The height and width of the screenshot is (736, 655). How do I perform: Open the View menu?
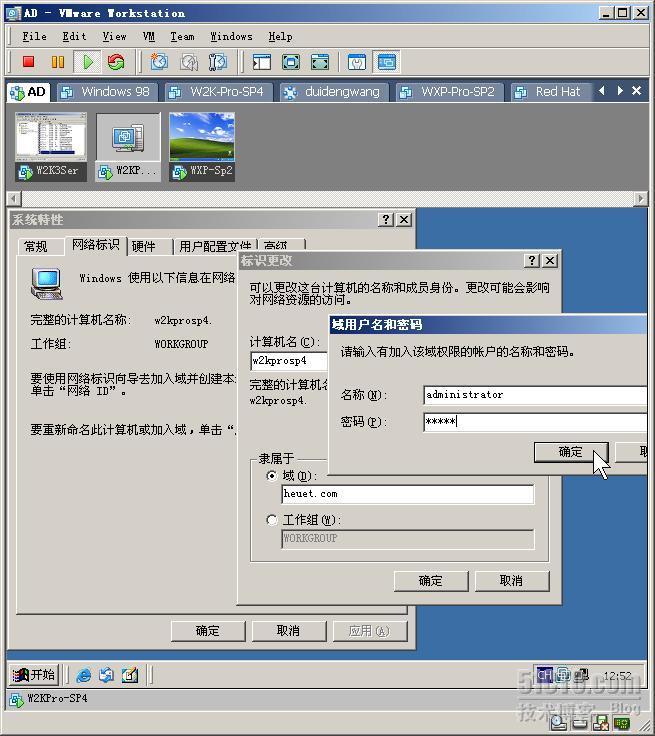pyautogui.click(x=114, y=36)
